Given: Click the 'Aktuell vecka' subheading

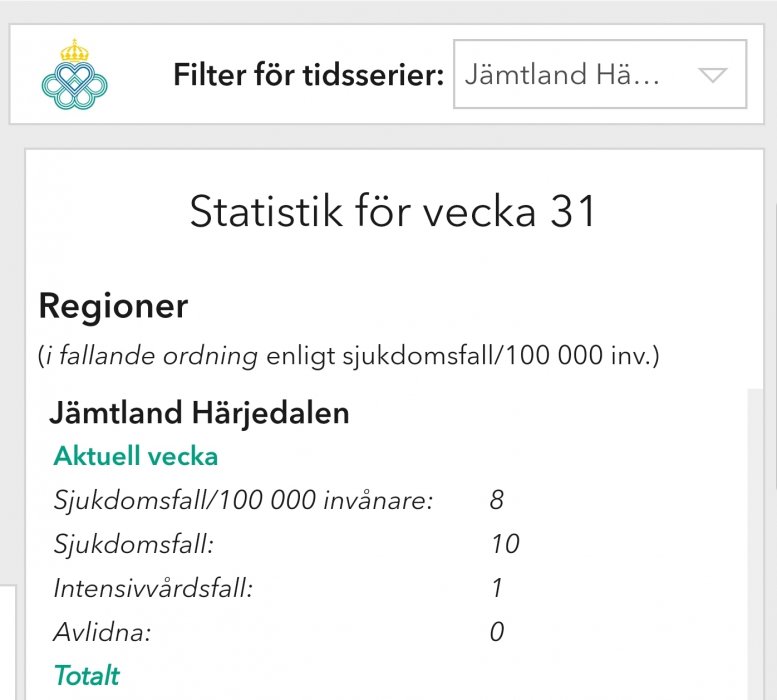Looking at the screenshot, I should (135, 457).
